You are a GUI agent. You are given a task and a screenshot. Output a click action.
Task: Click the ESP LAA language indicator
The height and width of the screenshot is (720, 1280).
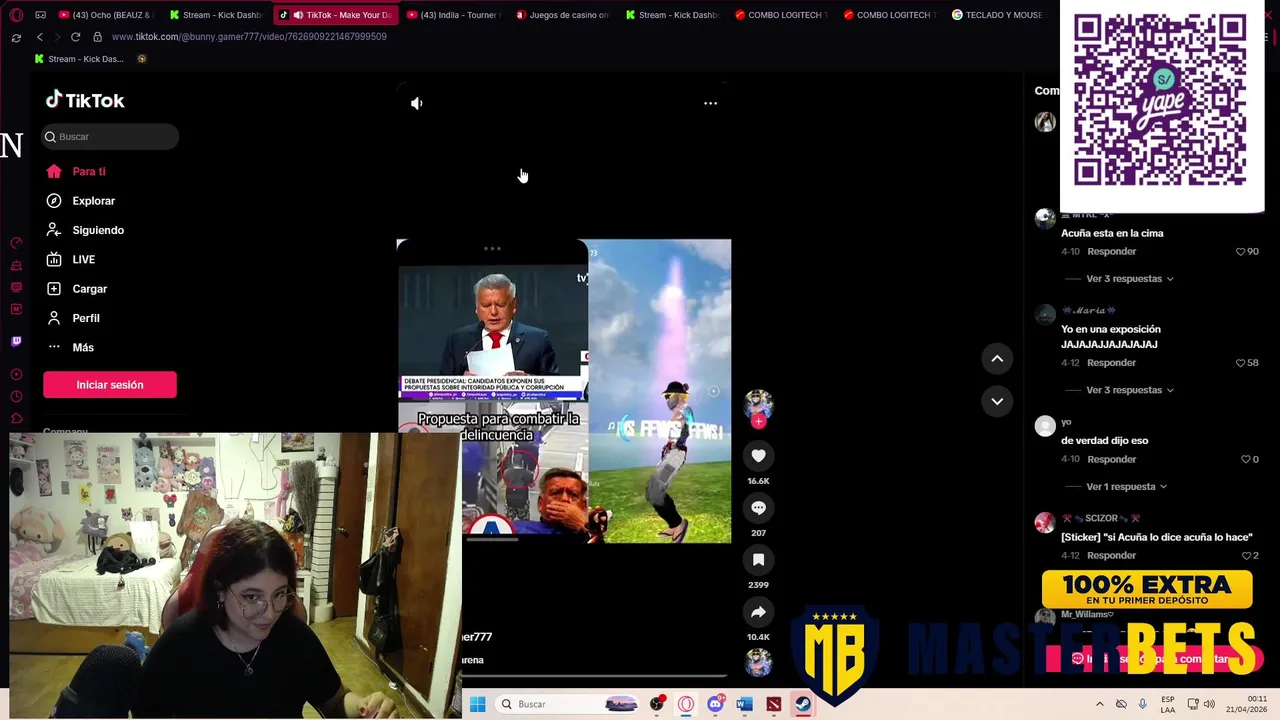point(1168,704)
